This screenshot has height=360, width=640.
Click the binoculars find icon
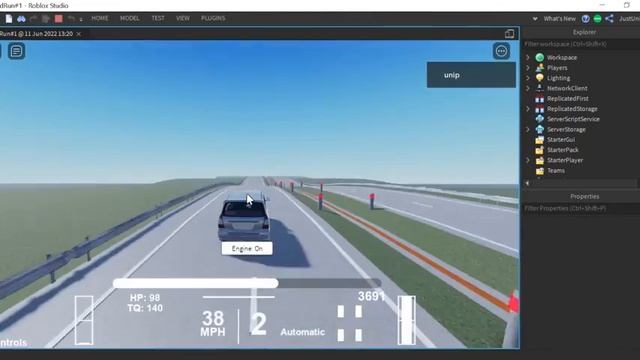[x=21, y=19]
